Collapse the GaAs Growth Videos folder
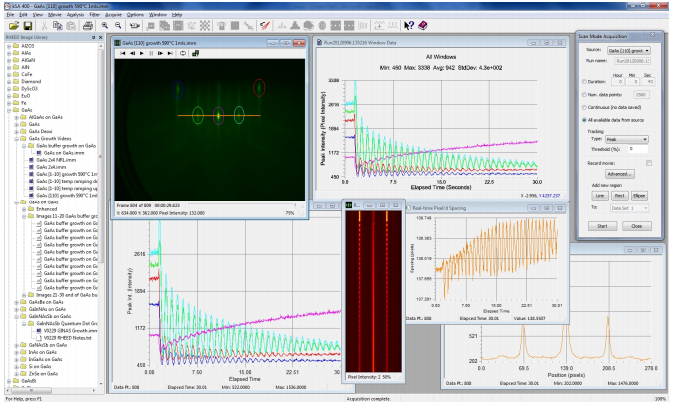The image size is (674, 404). tap(17, 139)
